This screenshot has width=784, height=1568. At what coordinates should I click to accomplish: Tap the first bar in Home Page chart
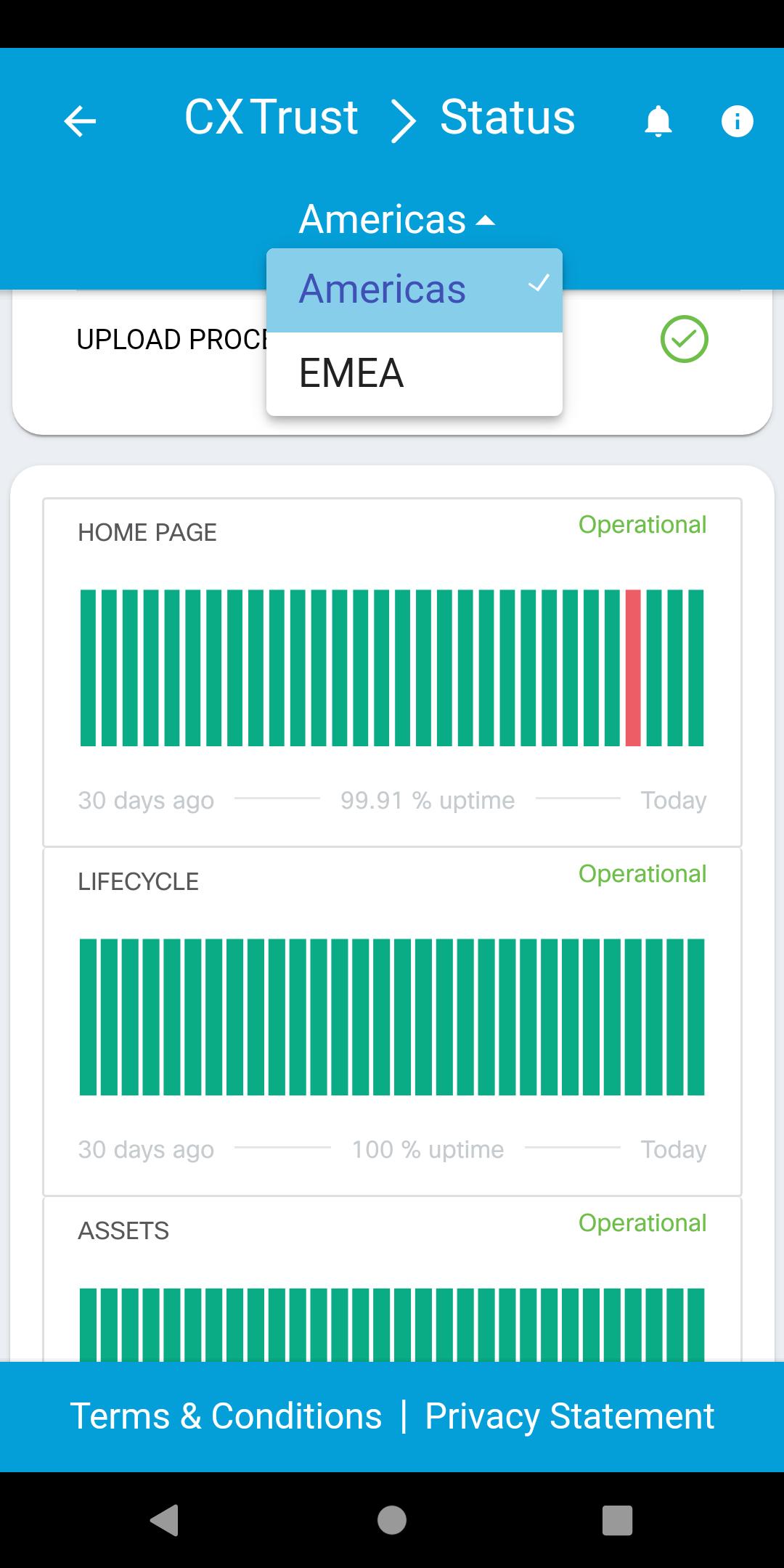88,668
